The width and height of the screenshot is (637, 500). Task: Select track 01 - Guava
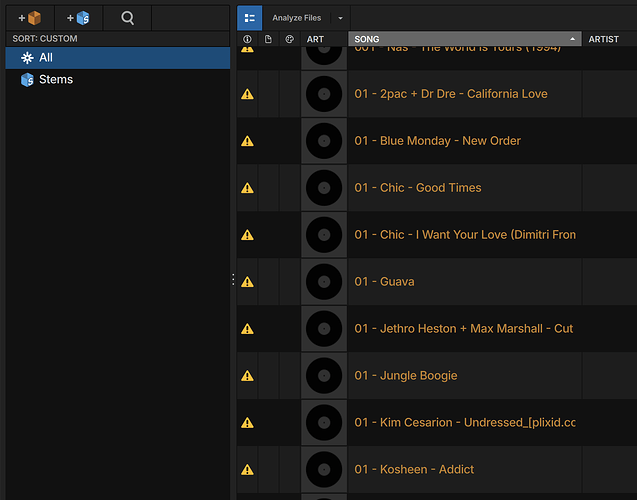(x=384, y=281)
